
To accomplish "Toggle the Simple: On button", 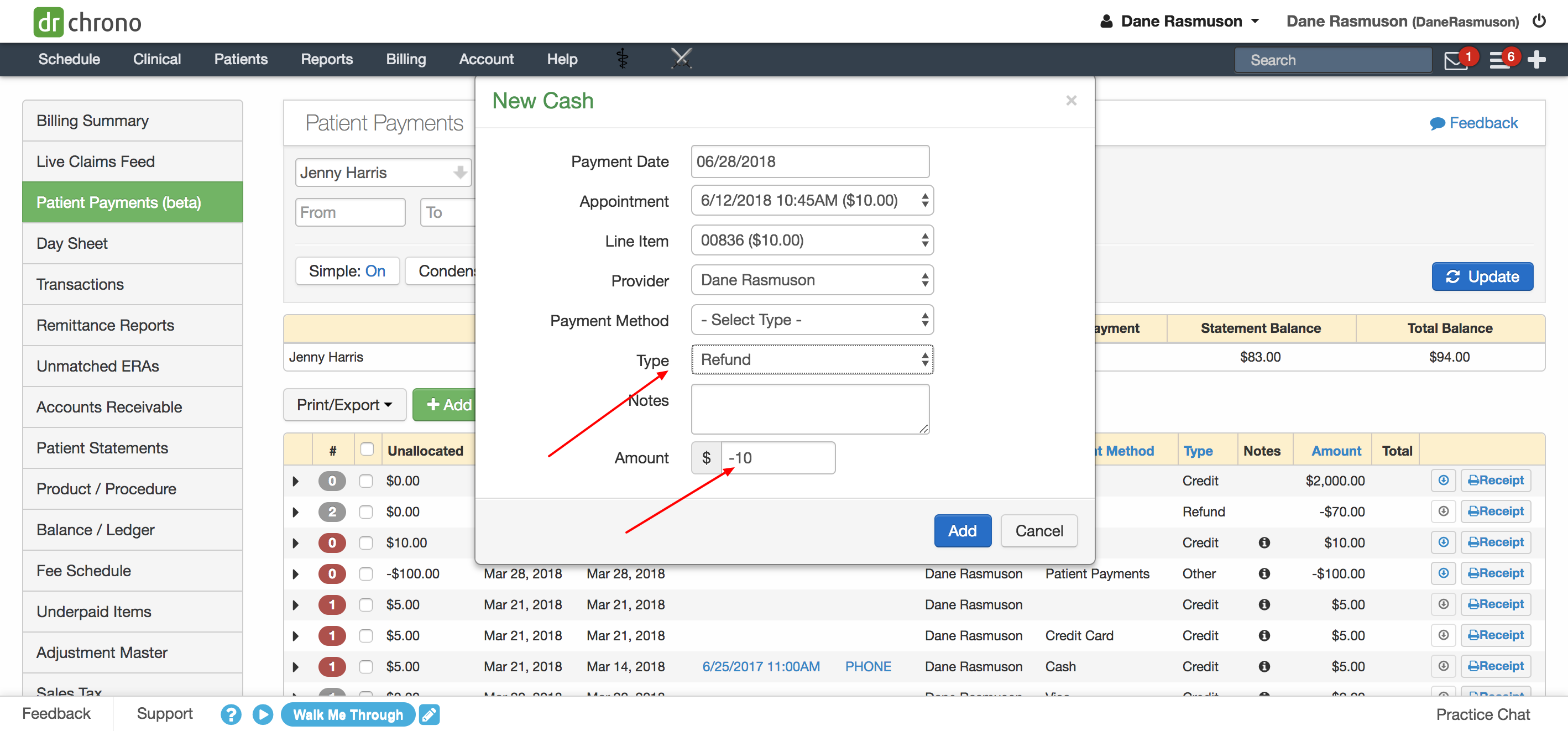I will [x=347, y=271].
